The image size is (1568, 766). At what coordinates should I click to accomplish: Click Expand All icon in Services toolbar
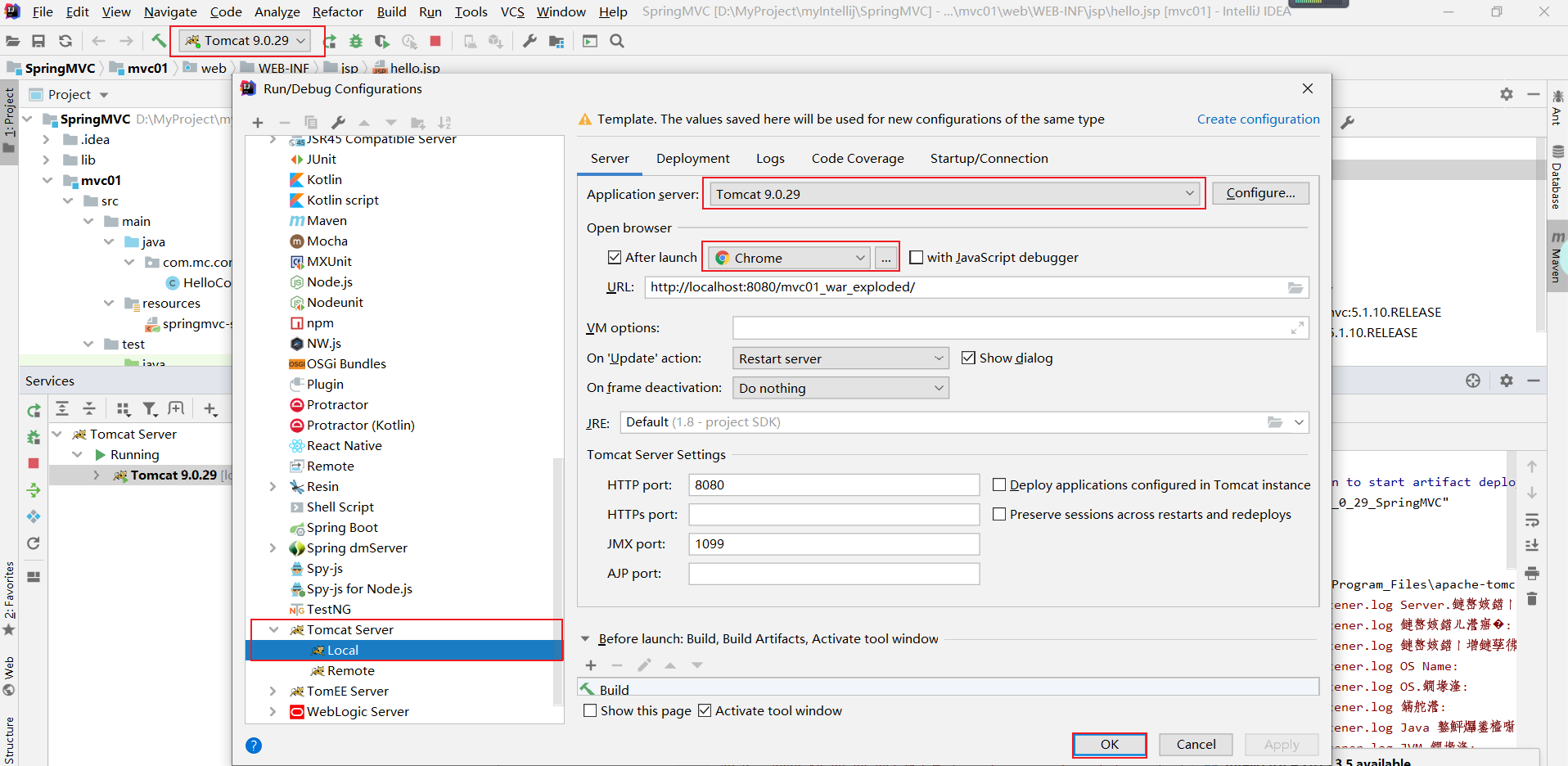click(62, 408)
